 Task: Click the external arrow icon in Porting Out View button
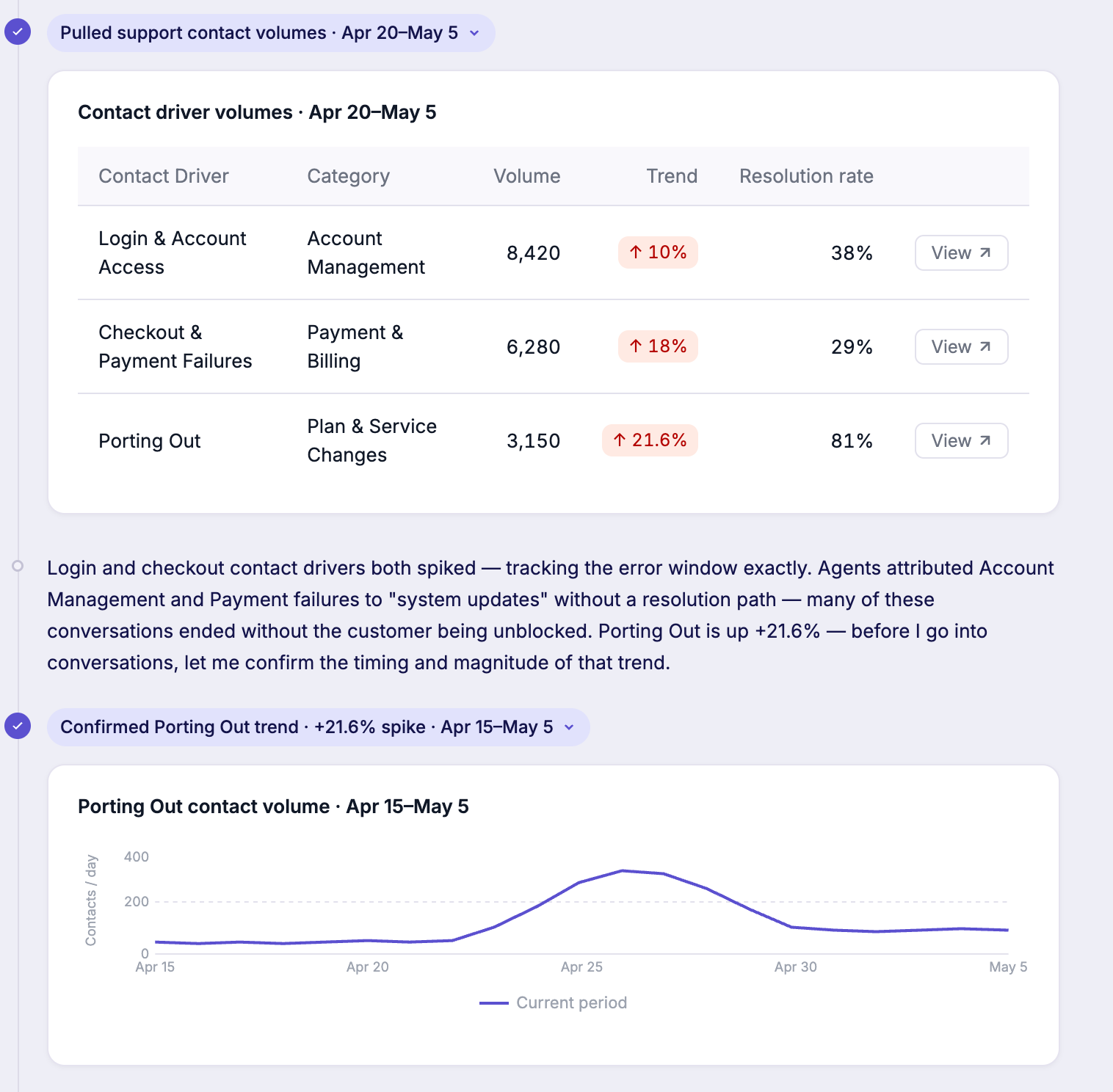click(x=985, y=441)
